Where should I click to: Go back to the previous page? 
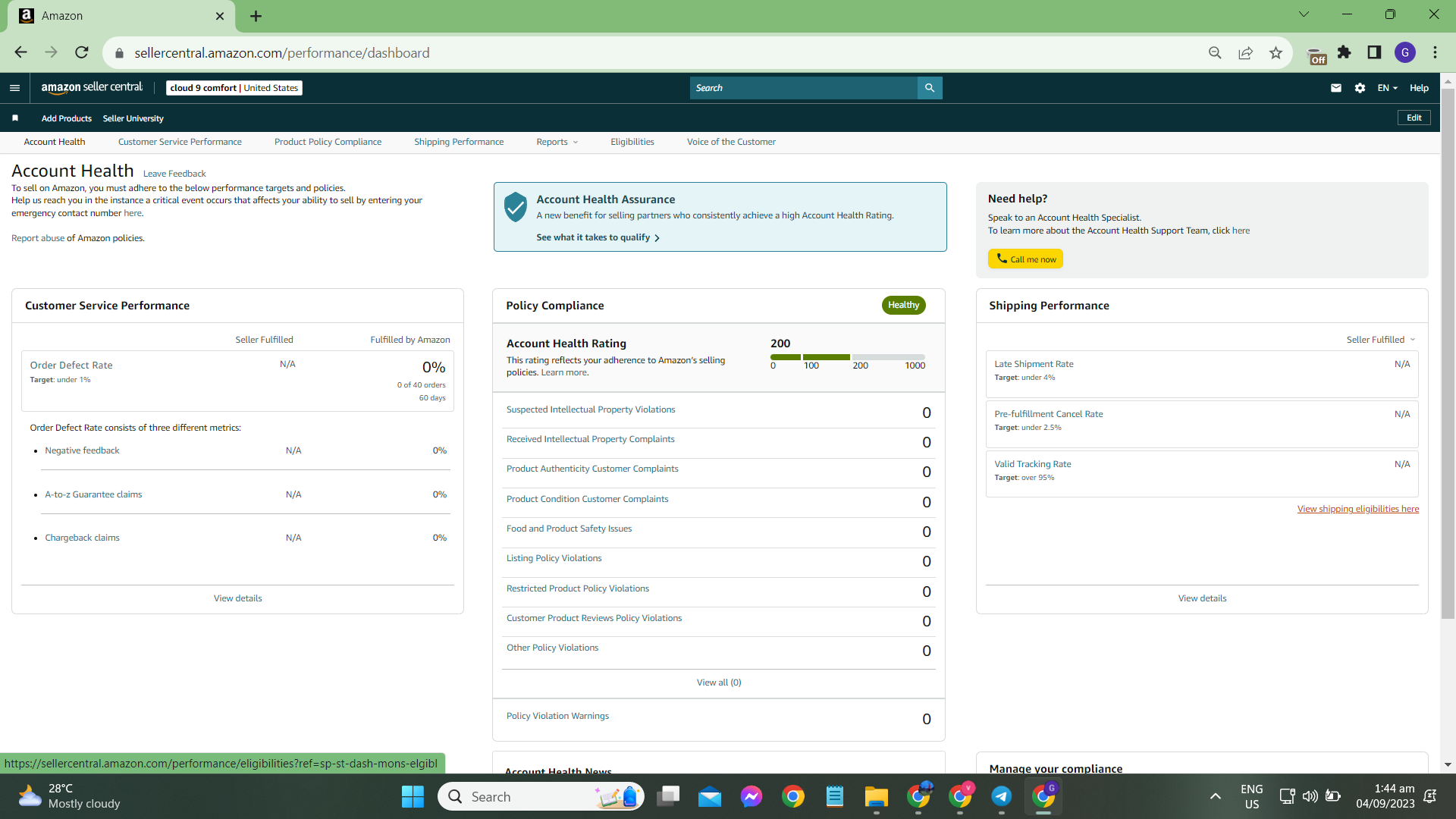[x=20, y=52]
